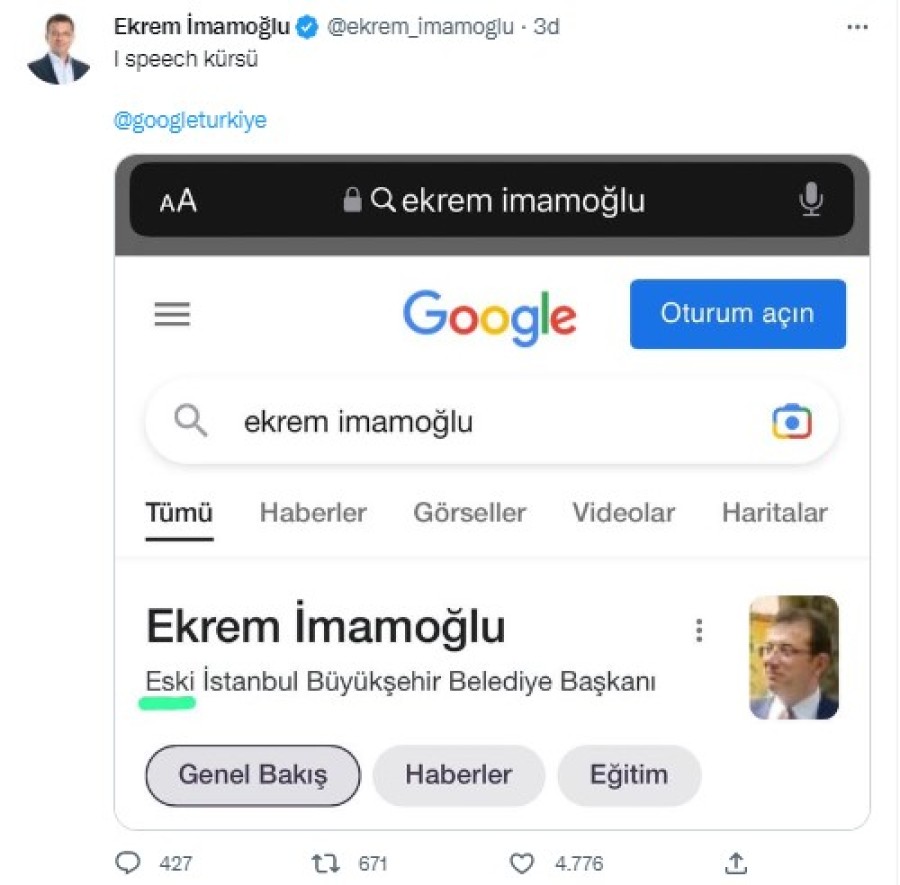
Task: Click the Oturum açın button
Action: click(737, 314)
